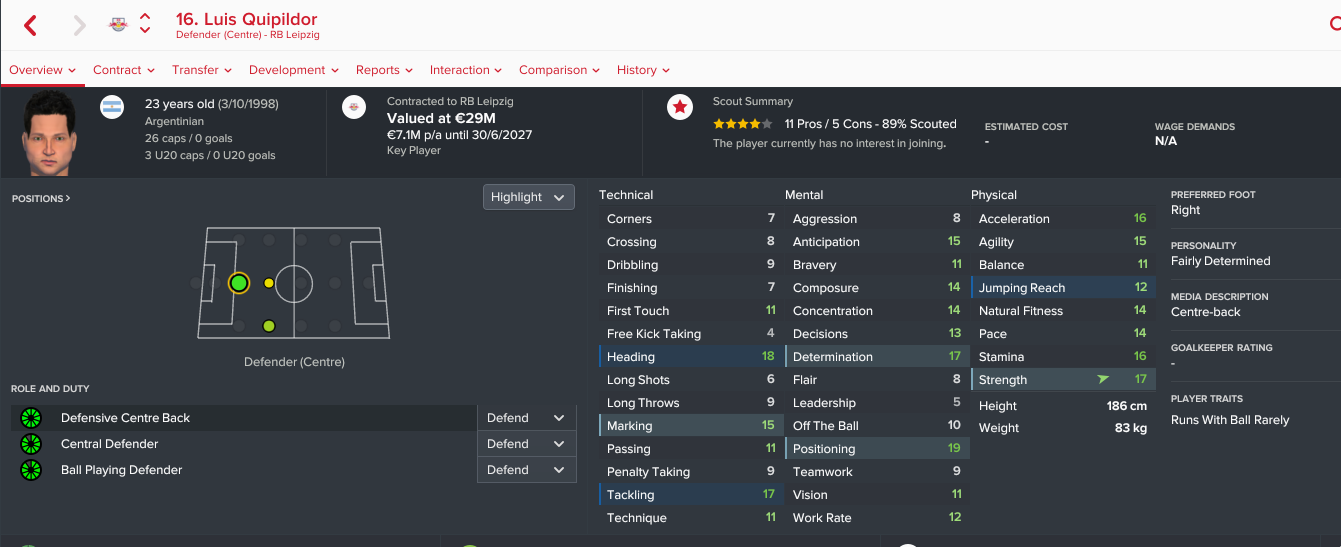Viewport: 1341px width, 547px height.
Task: Open the Development menu tab
Action: tap(294, 70)
